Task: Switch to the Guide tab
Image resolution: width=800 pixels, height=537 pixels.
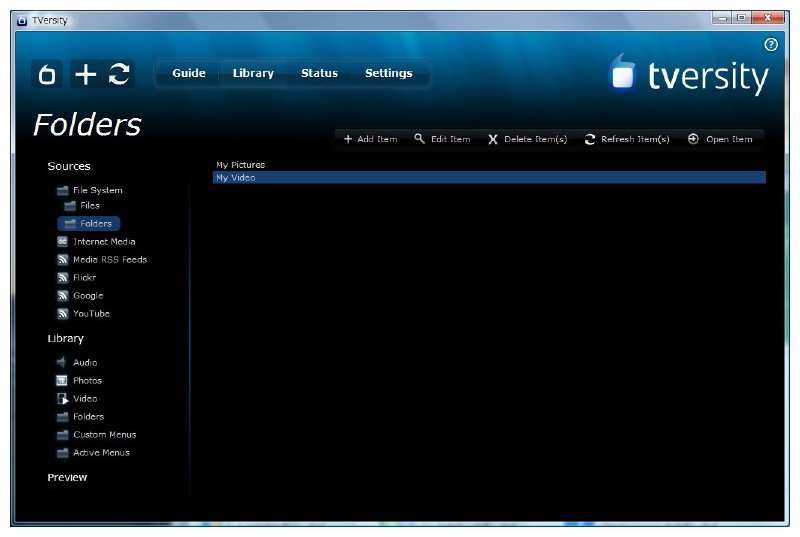Action: coord(188,73)
